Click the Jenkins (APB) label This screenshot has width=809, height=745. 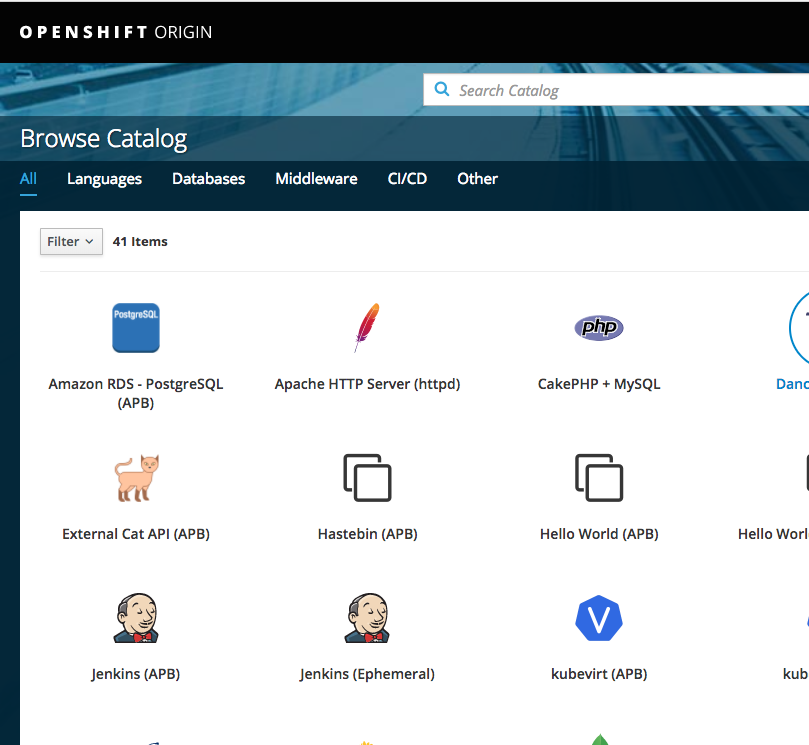[x=136, y=674]
